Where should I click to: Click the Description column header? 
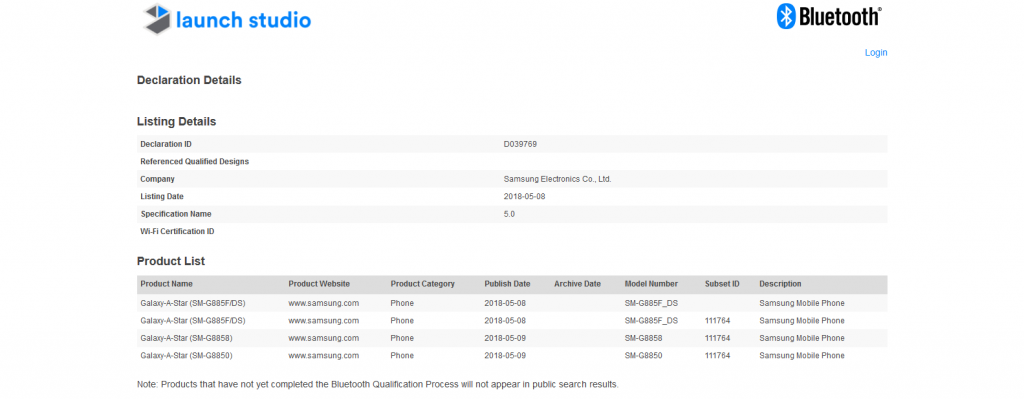(780, 284)
